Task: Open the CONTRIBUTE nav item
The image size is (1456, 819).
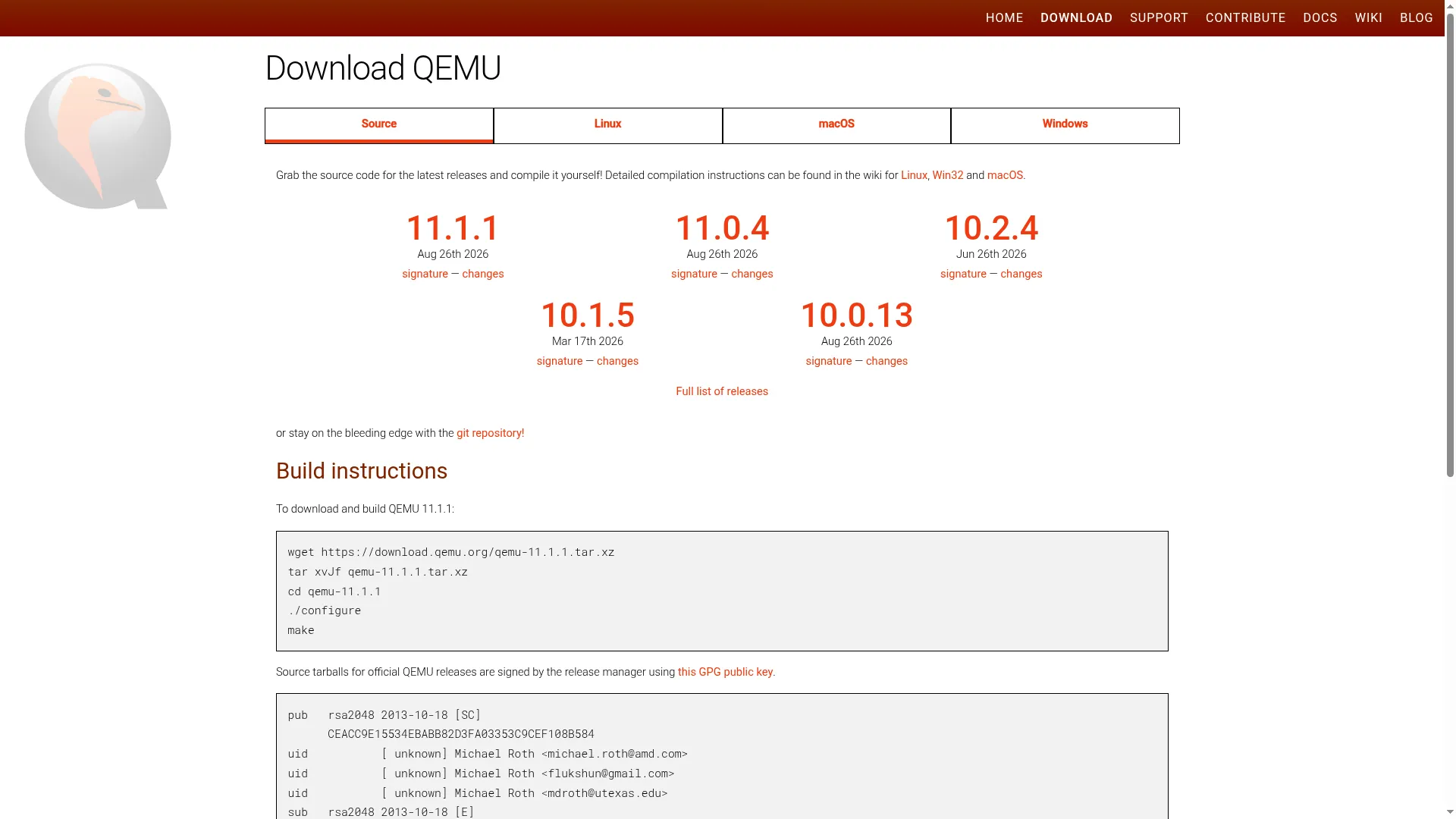Action: click(x=1245, y=17)
